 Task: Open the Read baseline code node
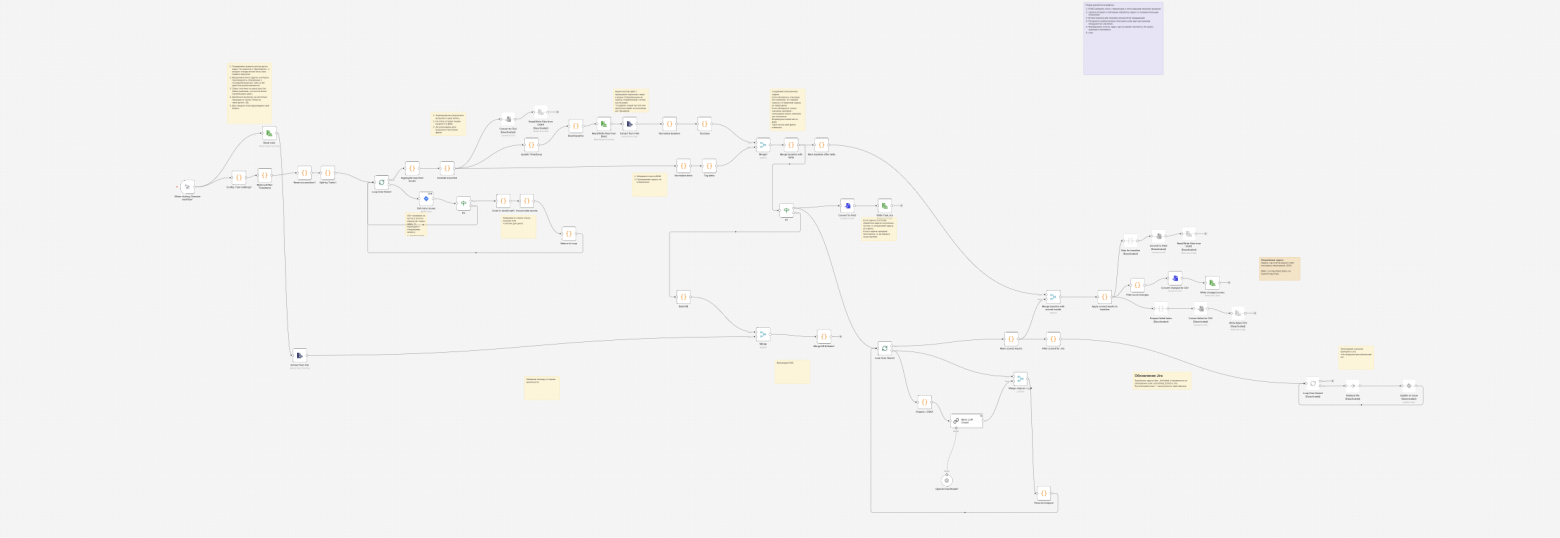(575, 126)
